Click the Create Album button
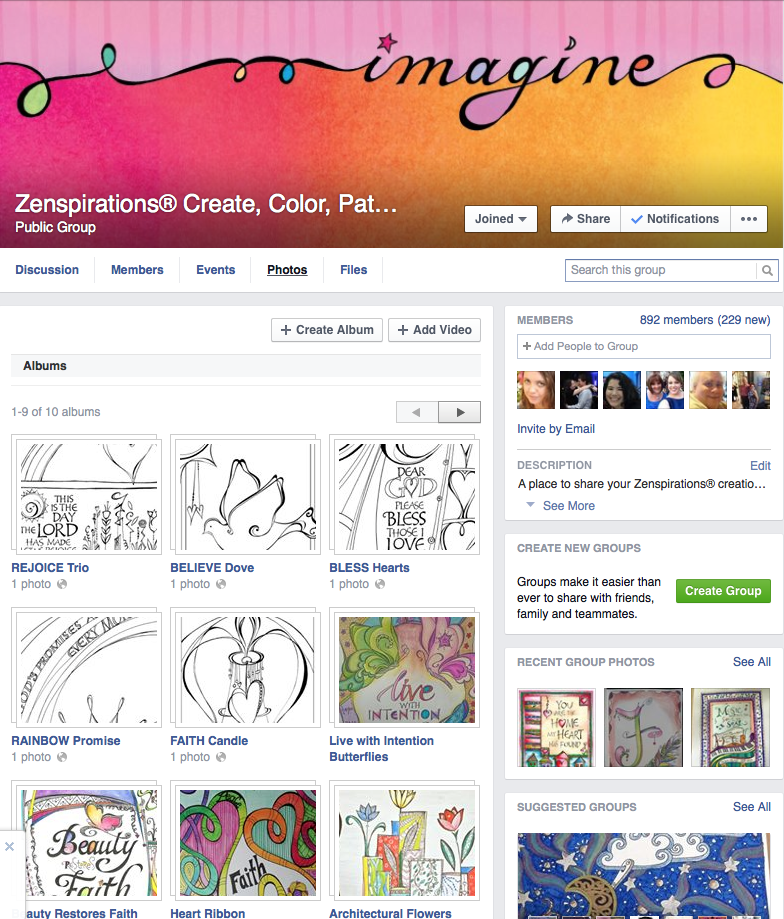This screenshot has height=919, width=784. [327, 330]
